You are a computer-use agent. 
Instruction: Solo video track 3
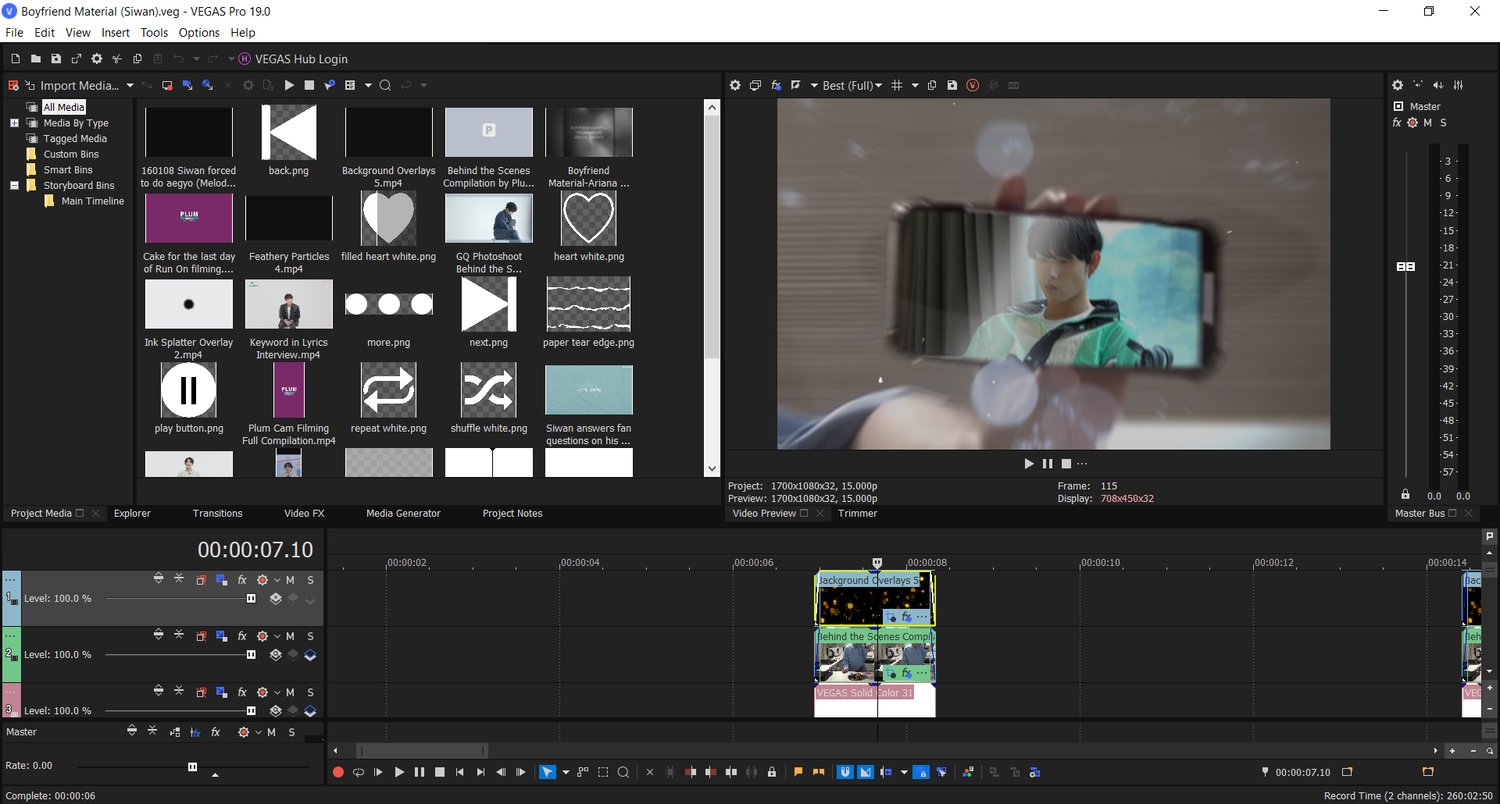[310, 692]
